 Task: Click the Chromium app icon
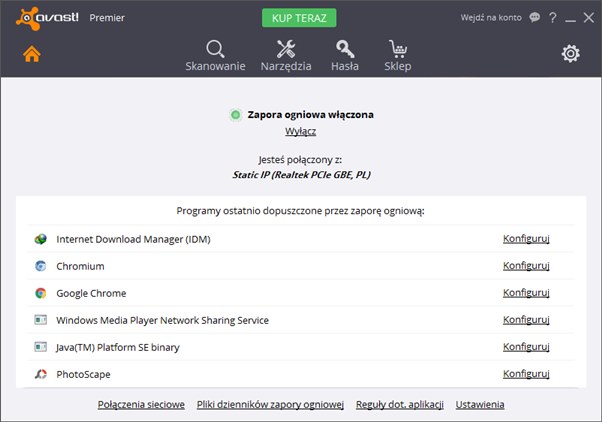pyautogui.click(x=41, y=266)
